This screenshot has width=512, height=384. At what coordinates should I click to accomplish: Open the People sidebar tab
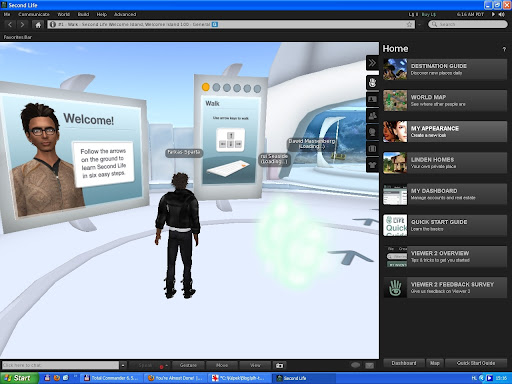pos(372,116)
